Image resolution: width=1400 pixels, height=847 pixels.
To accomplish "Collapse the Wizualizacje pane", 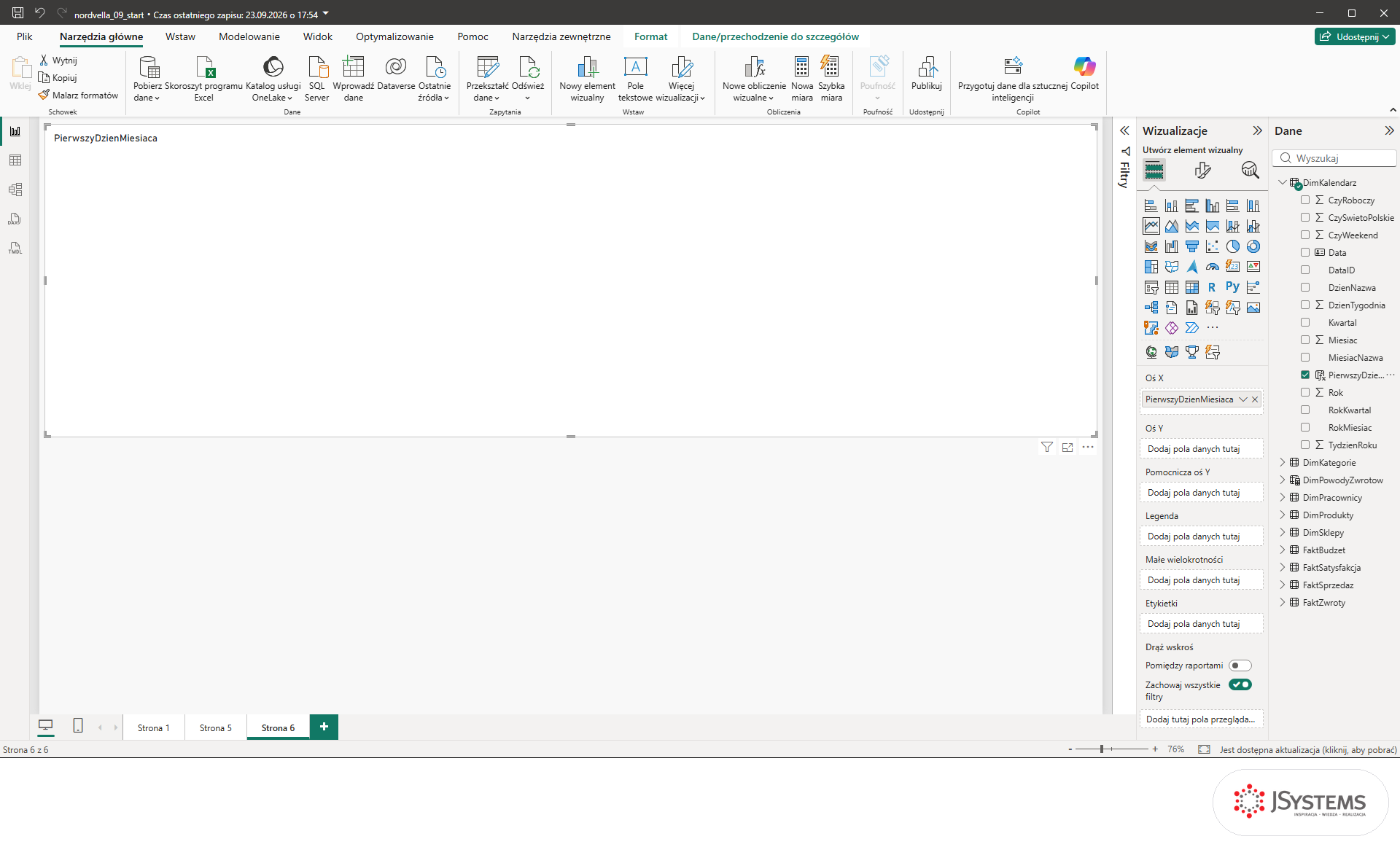I will click(1257, 130).
